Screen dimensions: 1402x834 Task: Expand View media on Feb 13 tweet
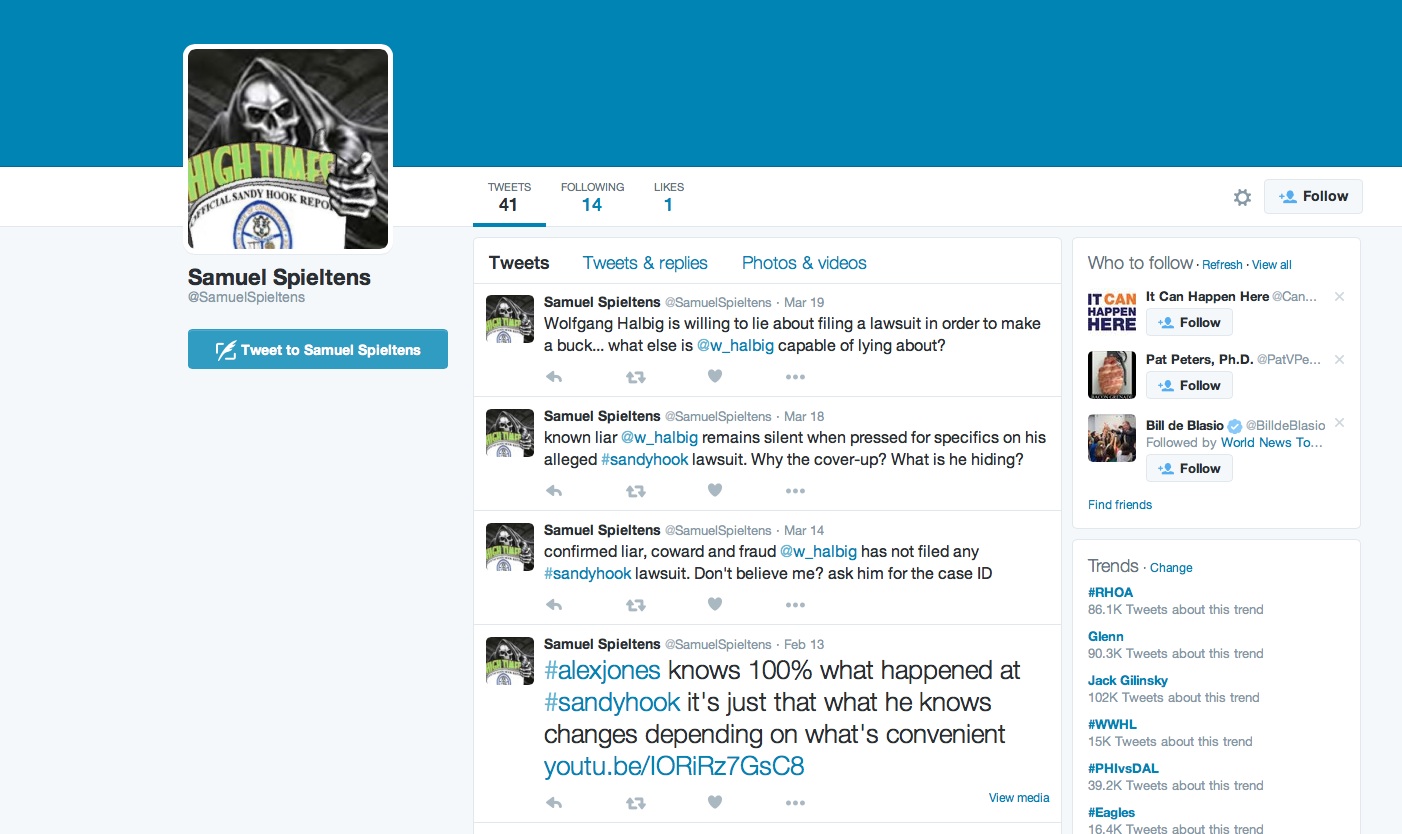tap(1018, 798)
